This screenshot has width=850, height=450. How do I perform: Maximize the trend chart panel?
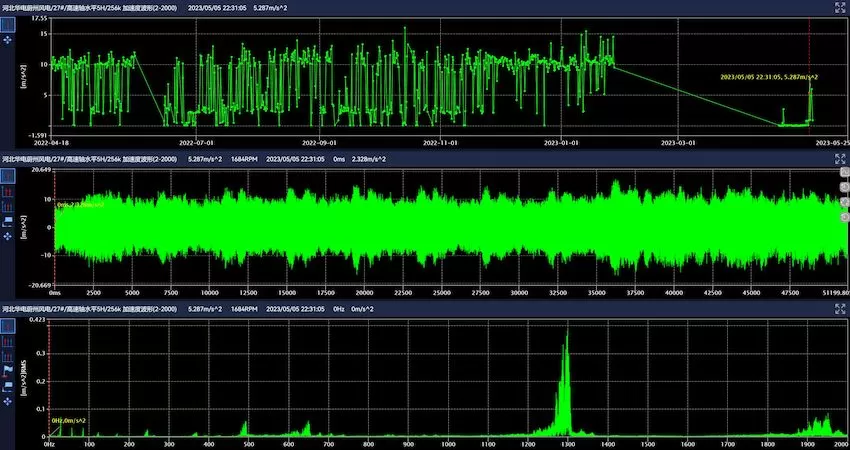[x=840, y=7]
